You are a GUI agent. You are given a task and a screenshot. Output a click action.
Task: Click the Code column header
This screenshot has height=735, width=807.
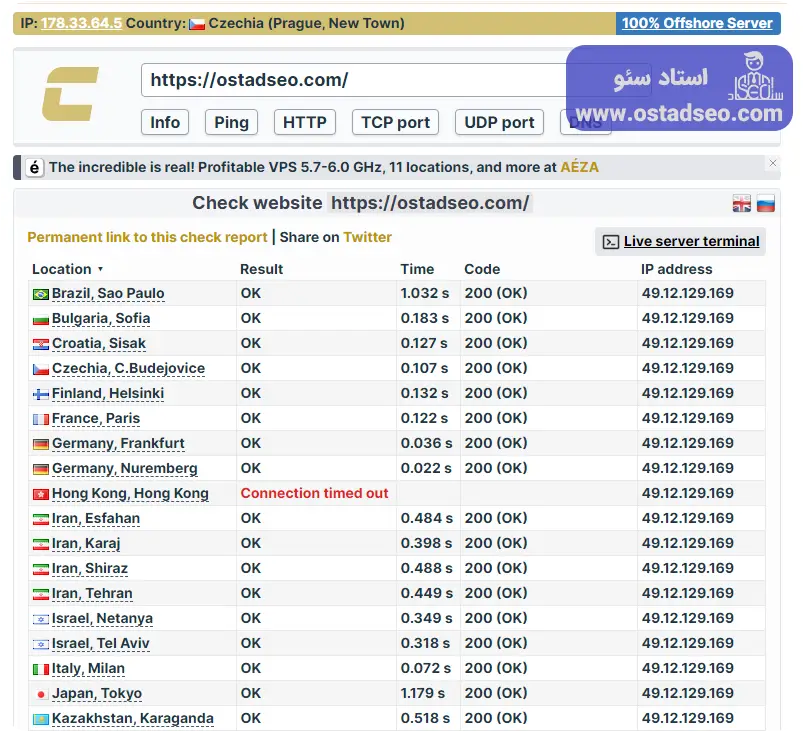point(482,269)
